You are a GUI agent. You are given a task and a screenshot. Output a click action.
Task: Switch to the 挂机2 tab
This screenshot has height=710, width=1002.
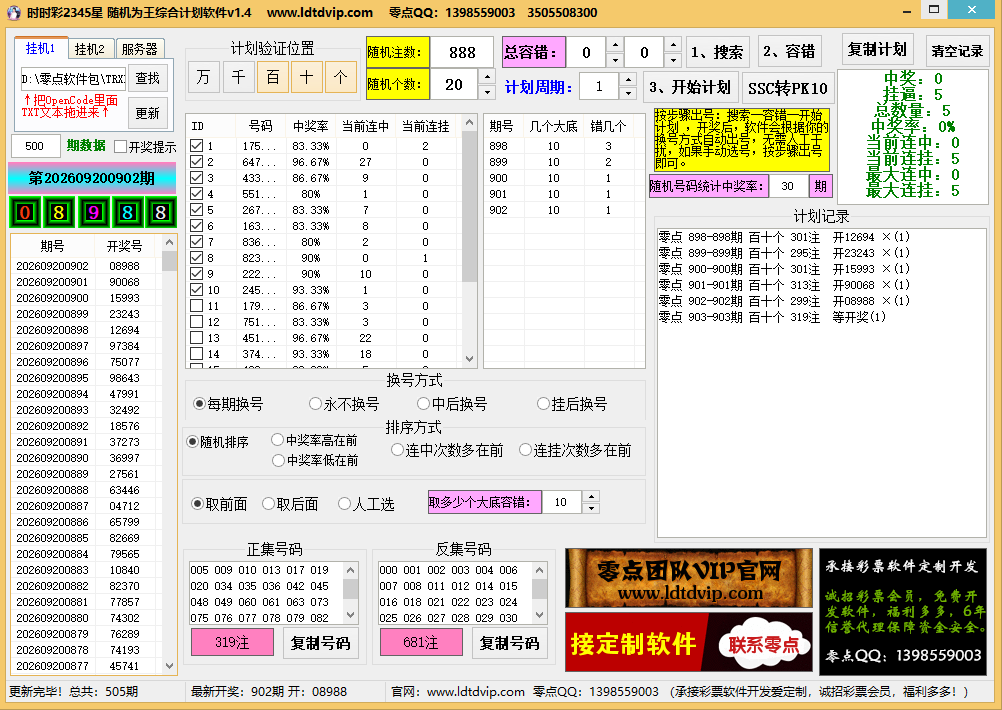click(x=89, y=49)
